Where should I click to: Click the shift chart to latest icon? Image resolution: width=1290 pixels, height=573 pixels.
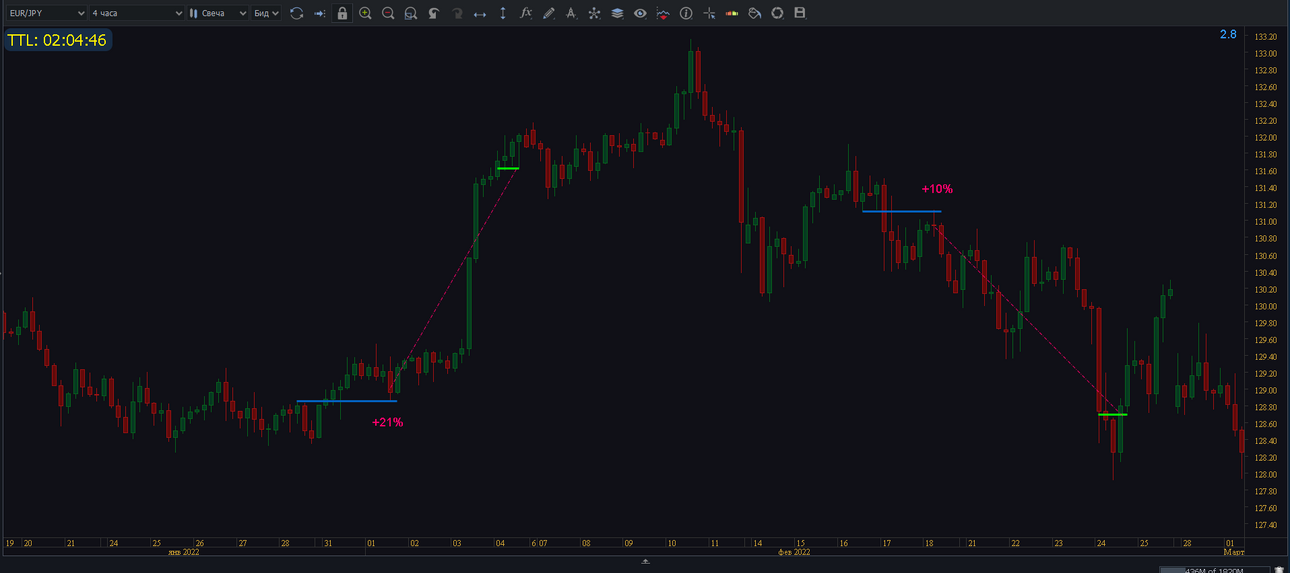click(319, 13)
